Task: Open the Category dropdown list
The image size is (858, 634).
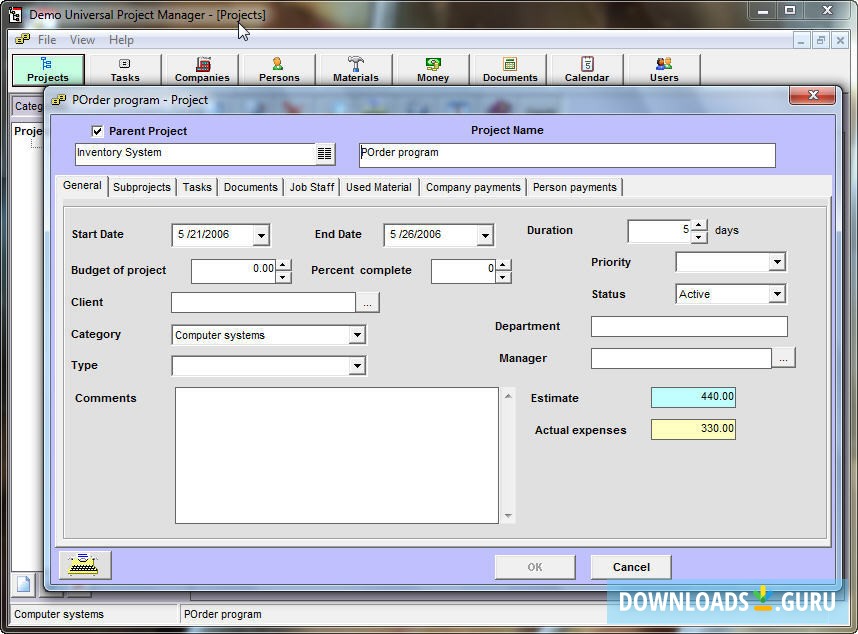Action: point(356,335)
